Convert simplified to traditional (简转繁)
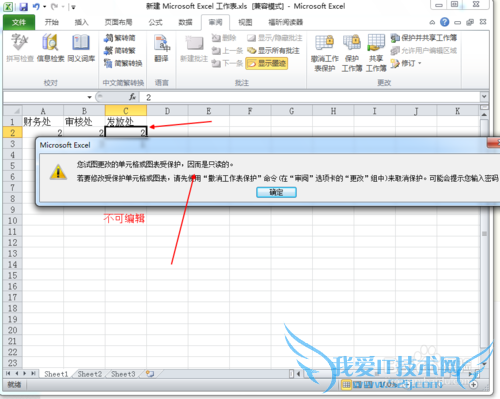This screenshot has width=500, height=399. [x=120, y=51]
